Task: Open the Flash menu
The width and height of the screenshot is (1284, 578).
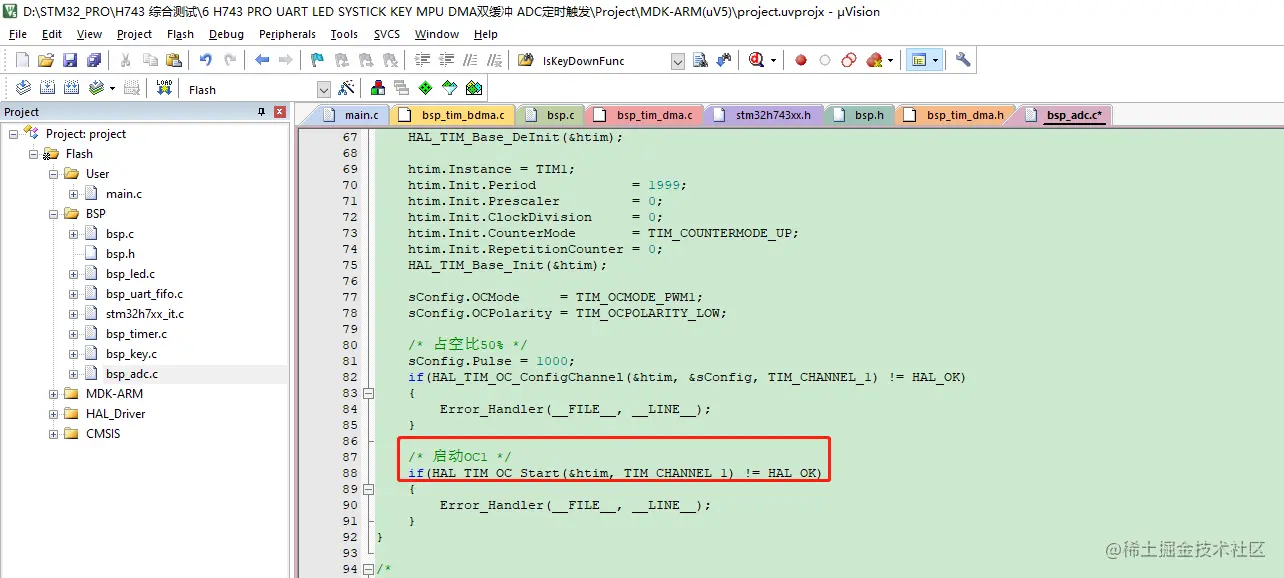Action: (181, 34)
